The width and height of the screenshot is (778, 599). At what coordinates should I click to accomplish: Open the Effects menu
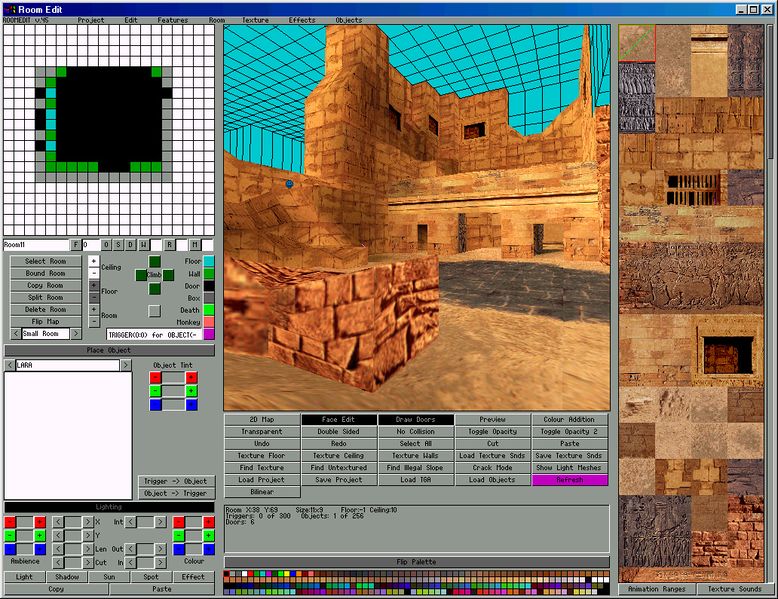pos(302,20)
